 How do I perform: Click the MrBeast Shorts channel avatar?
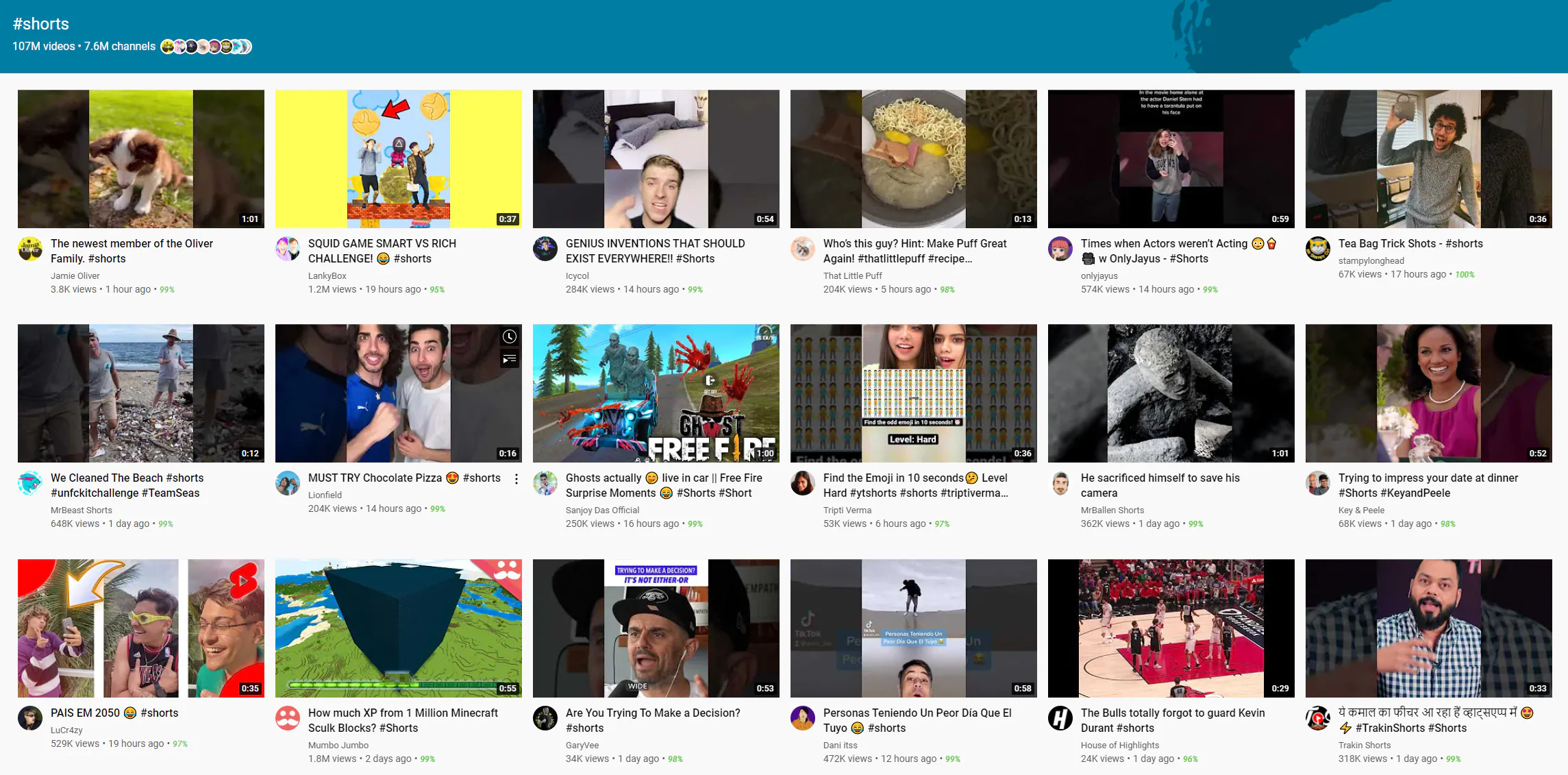pyautogui.click(x=30, y=483)
